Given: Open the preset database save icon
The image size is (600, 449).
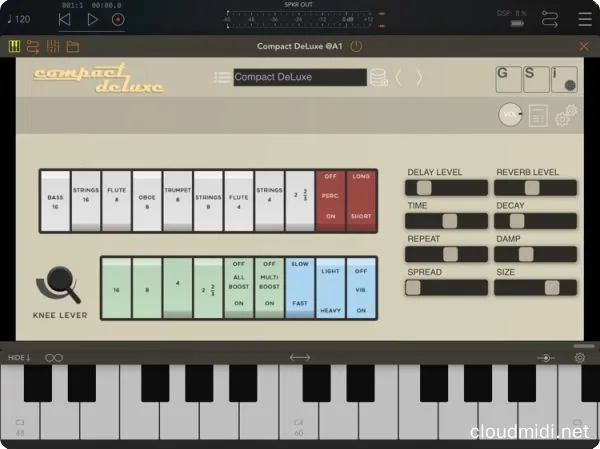Looking at the screenshot, I should click(378, 77).
